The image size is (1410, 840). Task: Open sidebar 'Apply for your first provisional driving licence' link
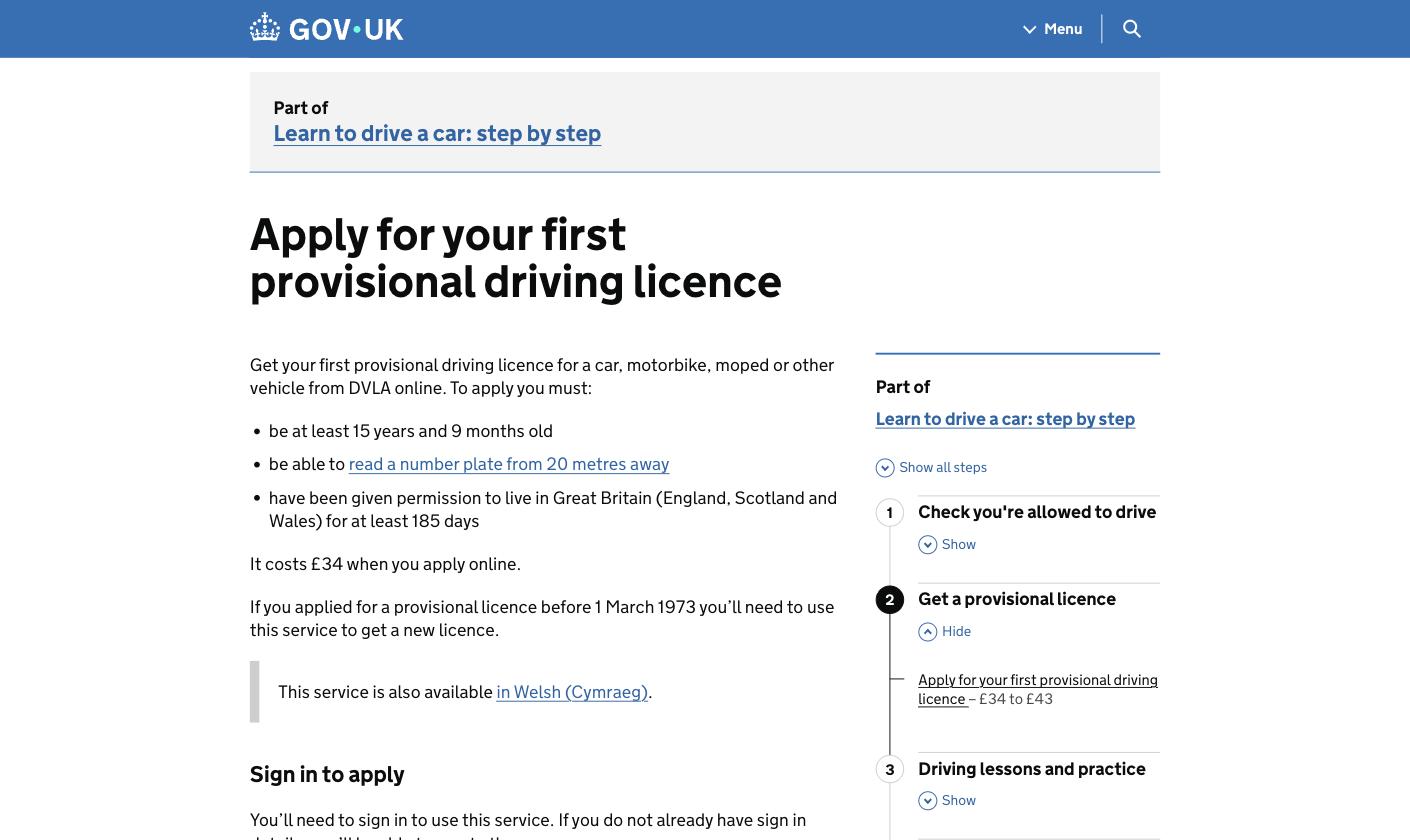click(1038, 689)
